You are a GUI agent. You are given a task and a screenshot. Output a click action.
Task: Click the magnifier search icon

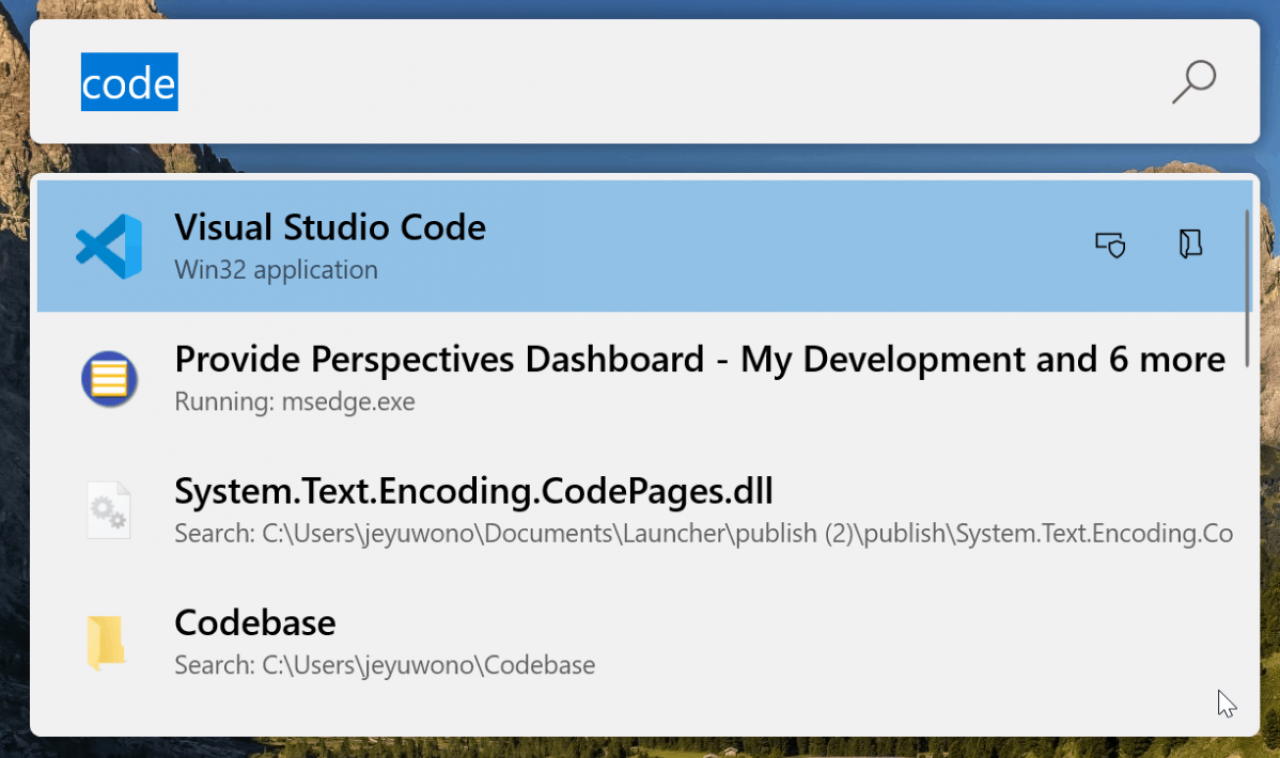(x=1194, y=82)
